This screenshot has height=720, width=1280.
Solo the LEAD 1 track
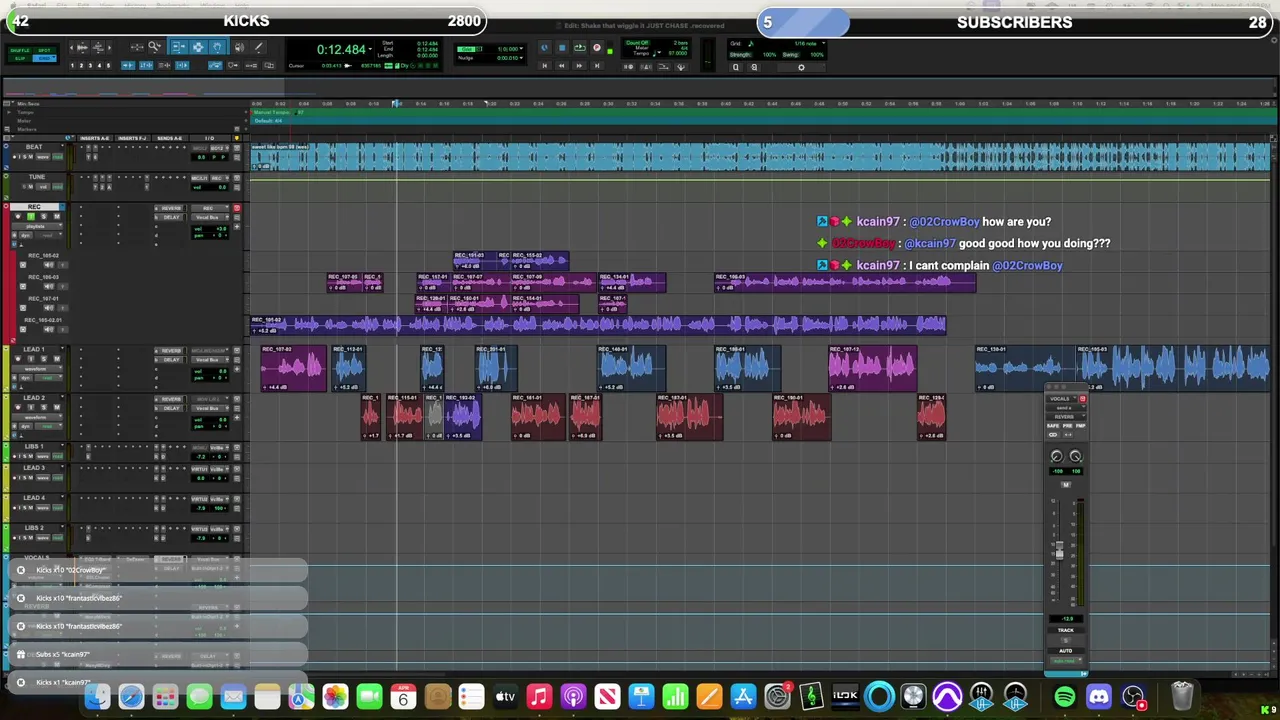point(44,359)
